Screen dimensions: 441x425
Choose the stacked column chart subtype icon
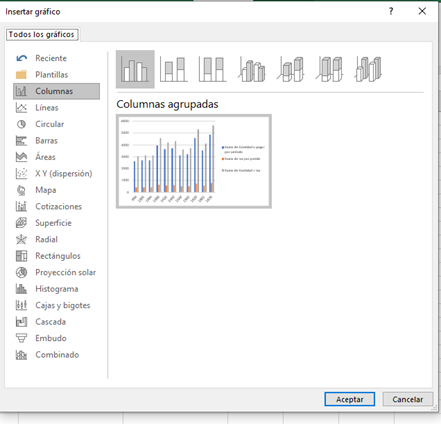[174, 69]
